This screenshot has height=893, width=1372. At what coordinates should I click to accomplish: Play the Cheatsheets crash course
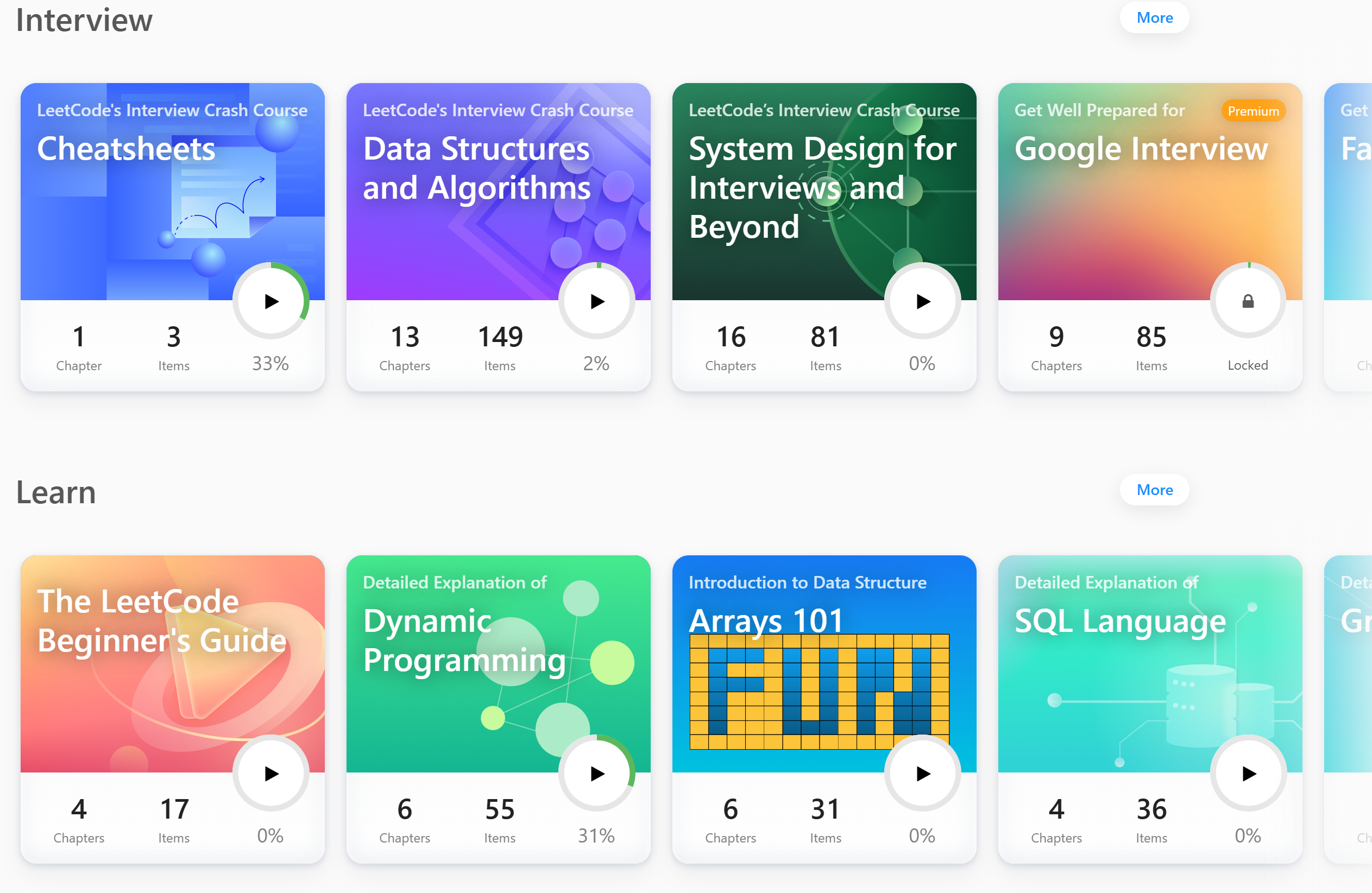pos(271,301)
